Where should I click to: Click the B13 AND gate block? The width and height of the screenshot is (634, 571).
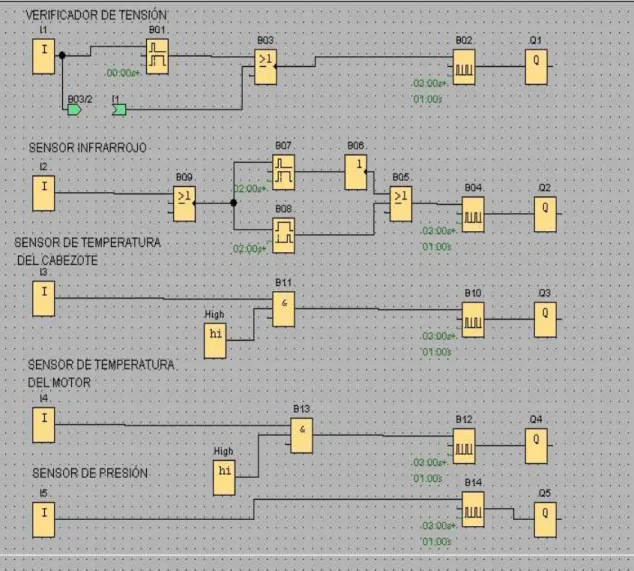click(302, 436)
